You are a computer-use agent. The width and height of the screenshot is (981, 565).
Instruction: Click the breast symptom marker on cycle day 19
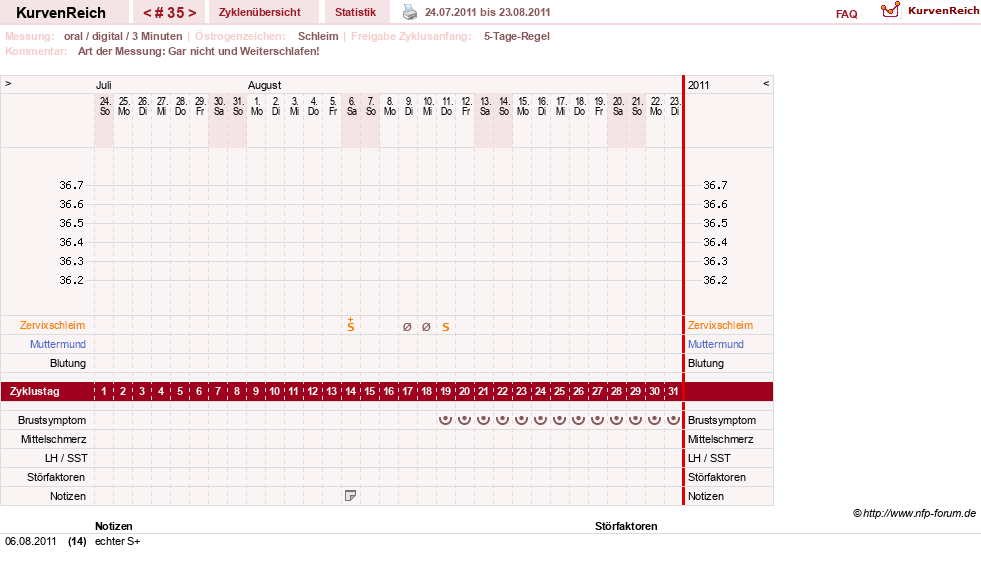tap(445, 419)
